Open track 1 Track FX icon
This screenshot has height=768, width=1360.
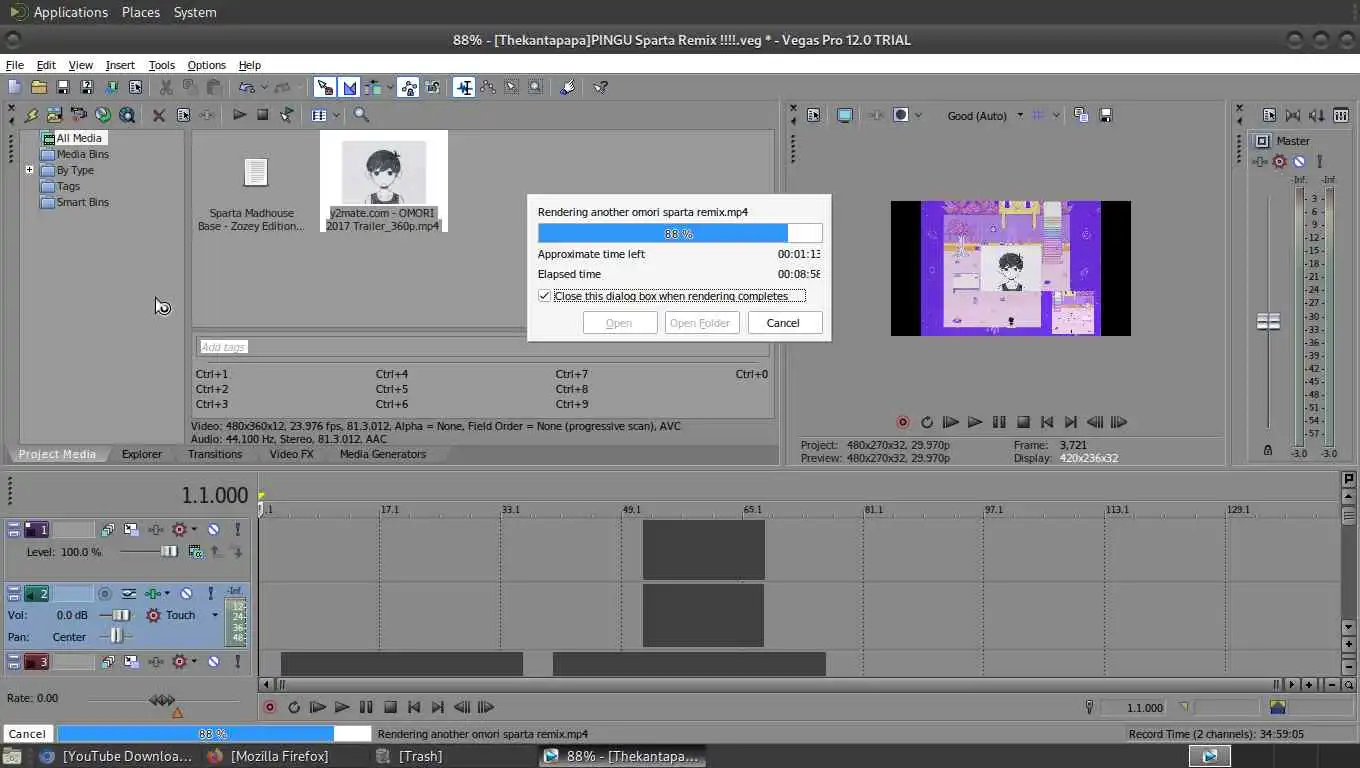tap(156, 529)
